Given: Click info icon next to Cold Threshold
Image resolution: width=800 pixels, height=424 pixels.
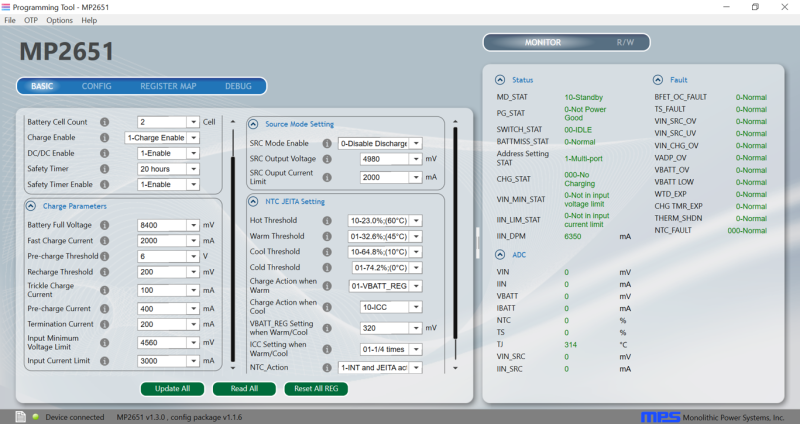Looking at the screenshot, I should click(x=327, y=267).
